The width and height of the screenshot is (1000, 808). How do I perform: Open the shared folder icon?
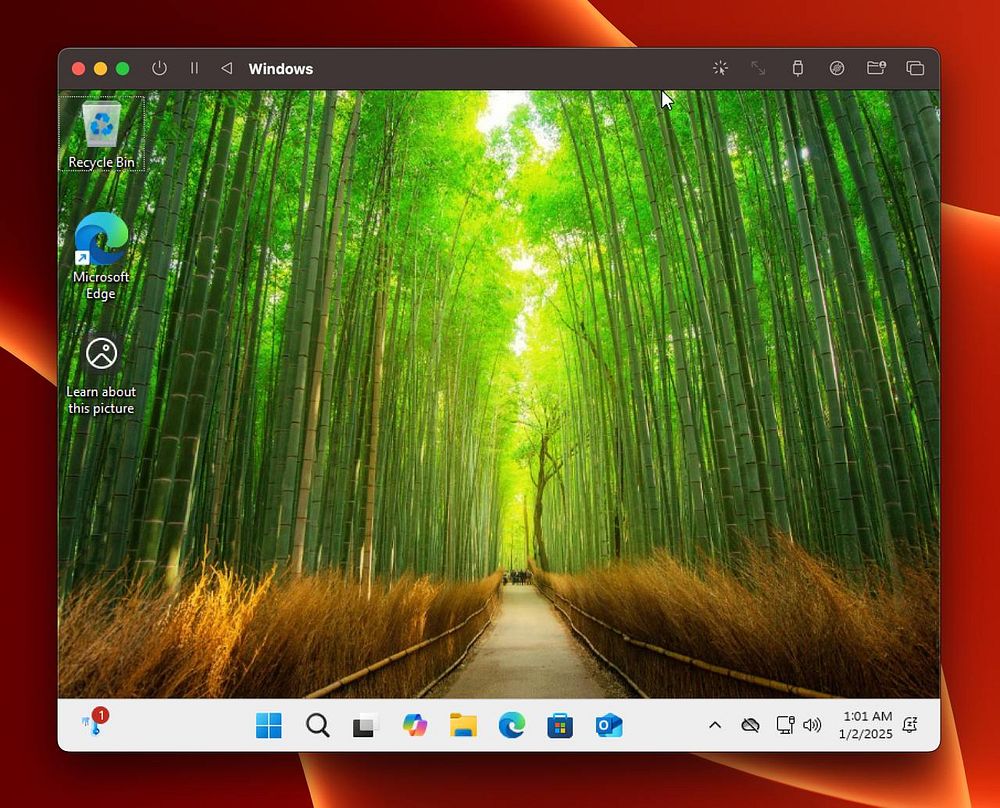tap(876, 68)
